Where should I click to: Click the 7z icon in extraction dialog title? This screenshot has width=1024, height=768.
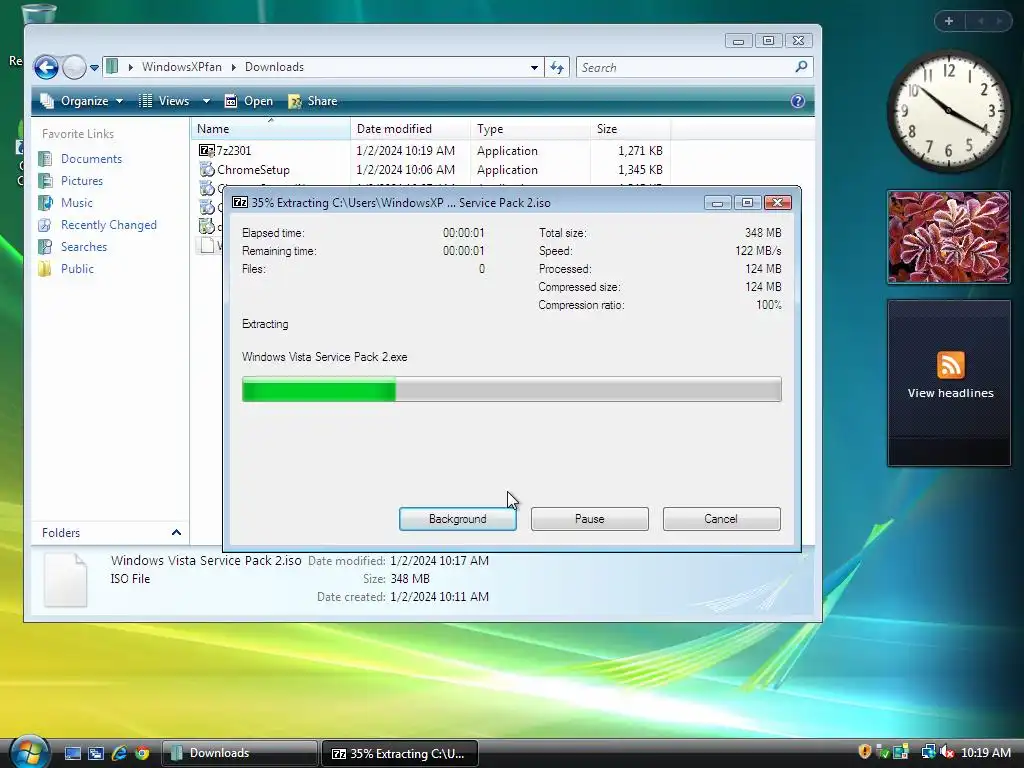[240, 202]
